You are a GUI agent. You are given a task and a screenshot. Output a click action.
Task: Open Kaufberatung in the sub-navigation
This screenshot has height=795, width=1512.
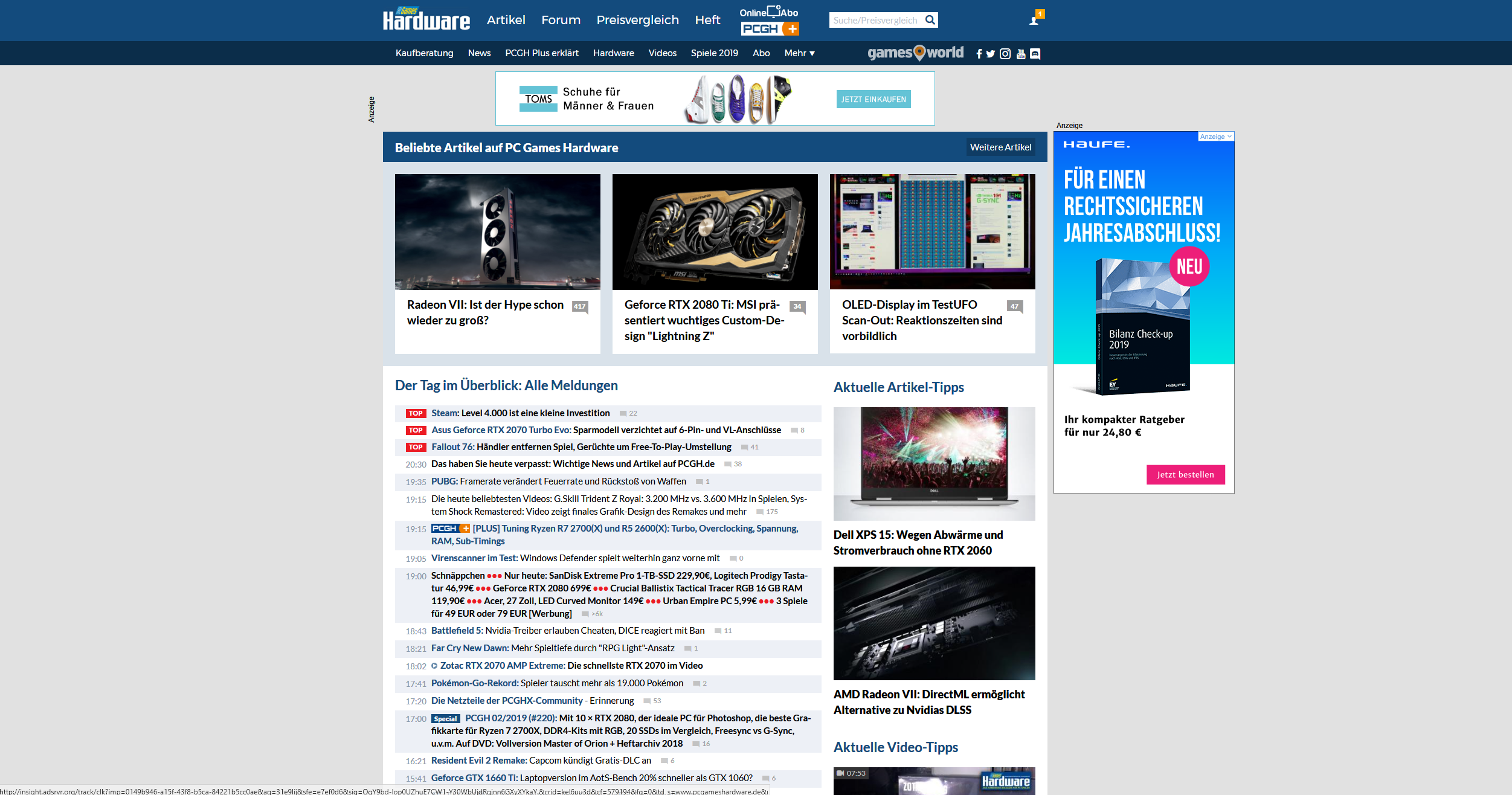[x=425, y=53]
